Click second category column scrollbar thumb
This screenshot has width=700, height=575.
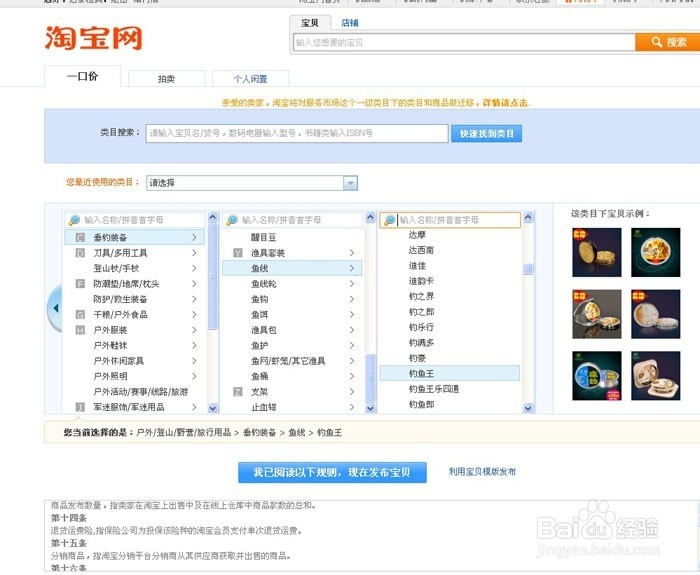pyautogui.click(x=371, y=378)
